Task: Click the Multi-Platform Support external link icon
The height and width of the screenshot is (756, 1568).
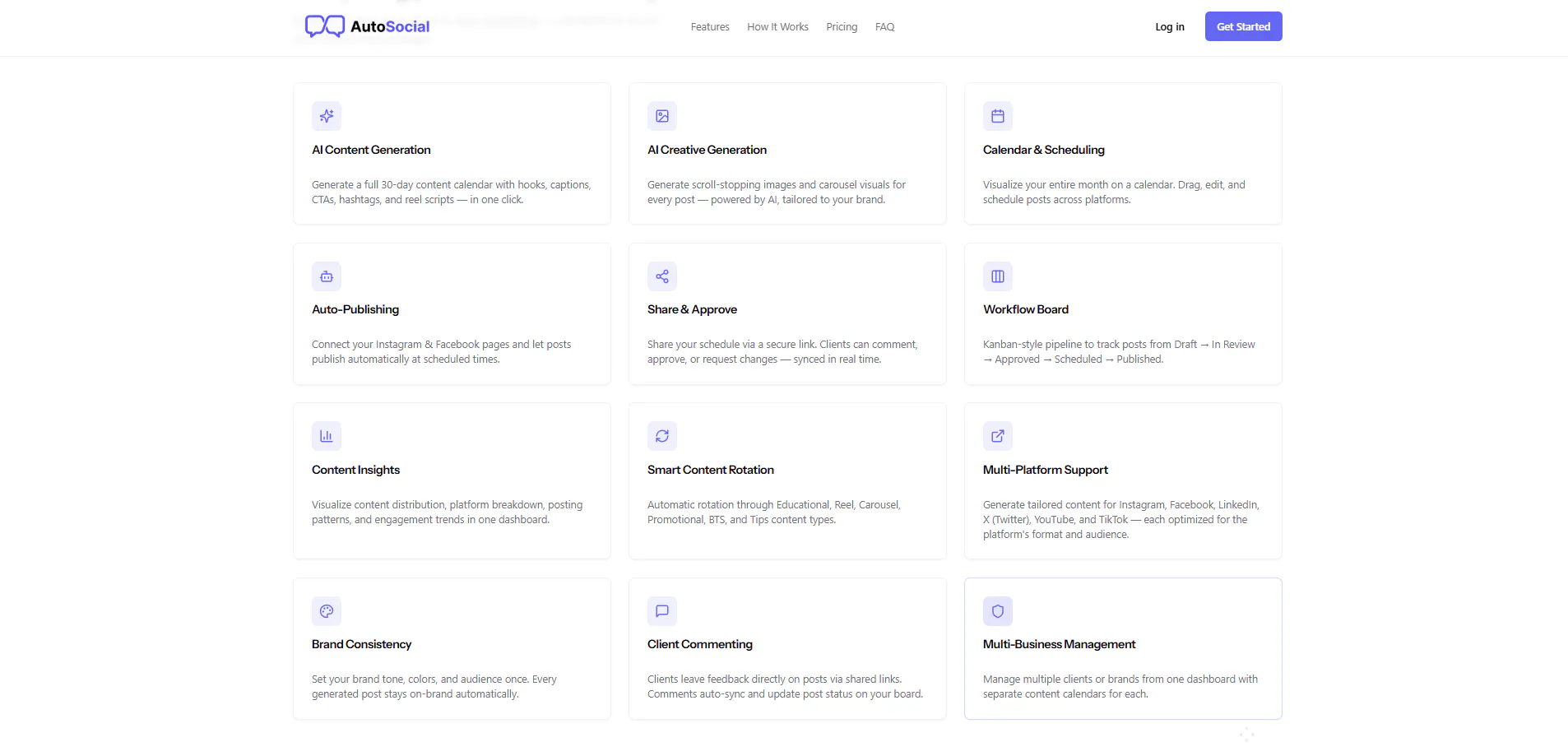Action: [x=998, y=436]
